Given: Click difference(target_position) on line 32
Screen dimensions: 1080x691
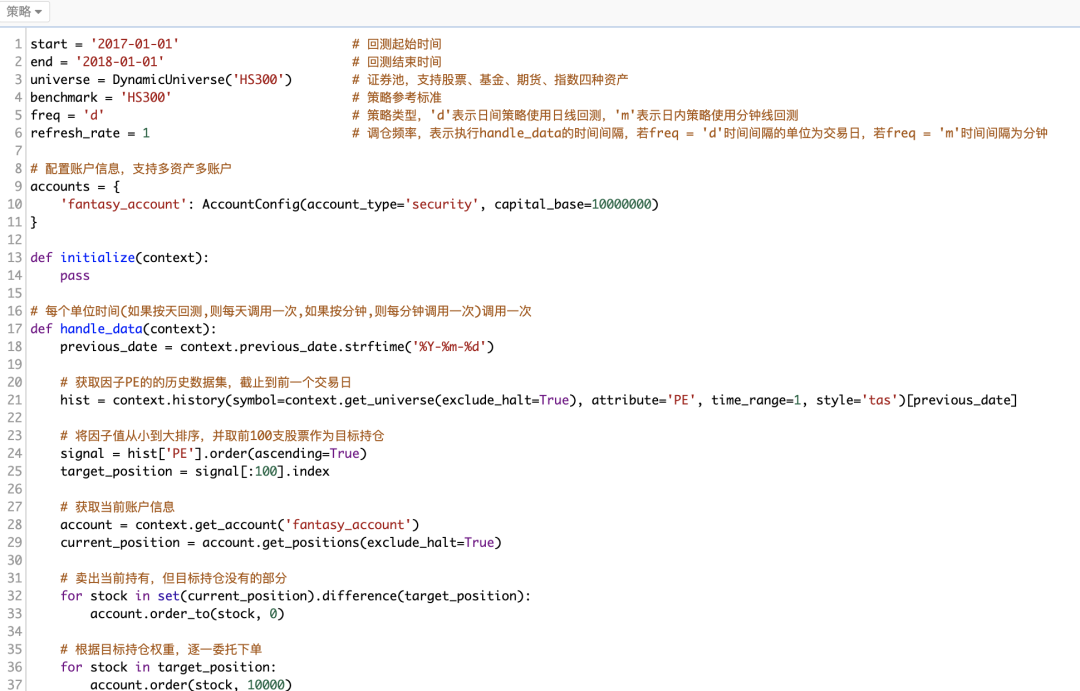Looking at the screenshot, I should (423, 596).
